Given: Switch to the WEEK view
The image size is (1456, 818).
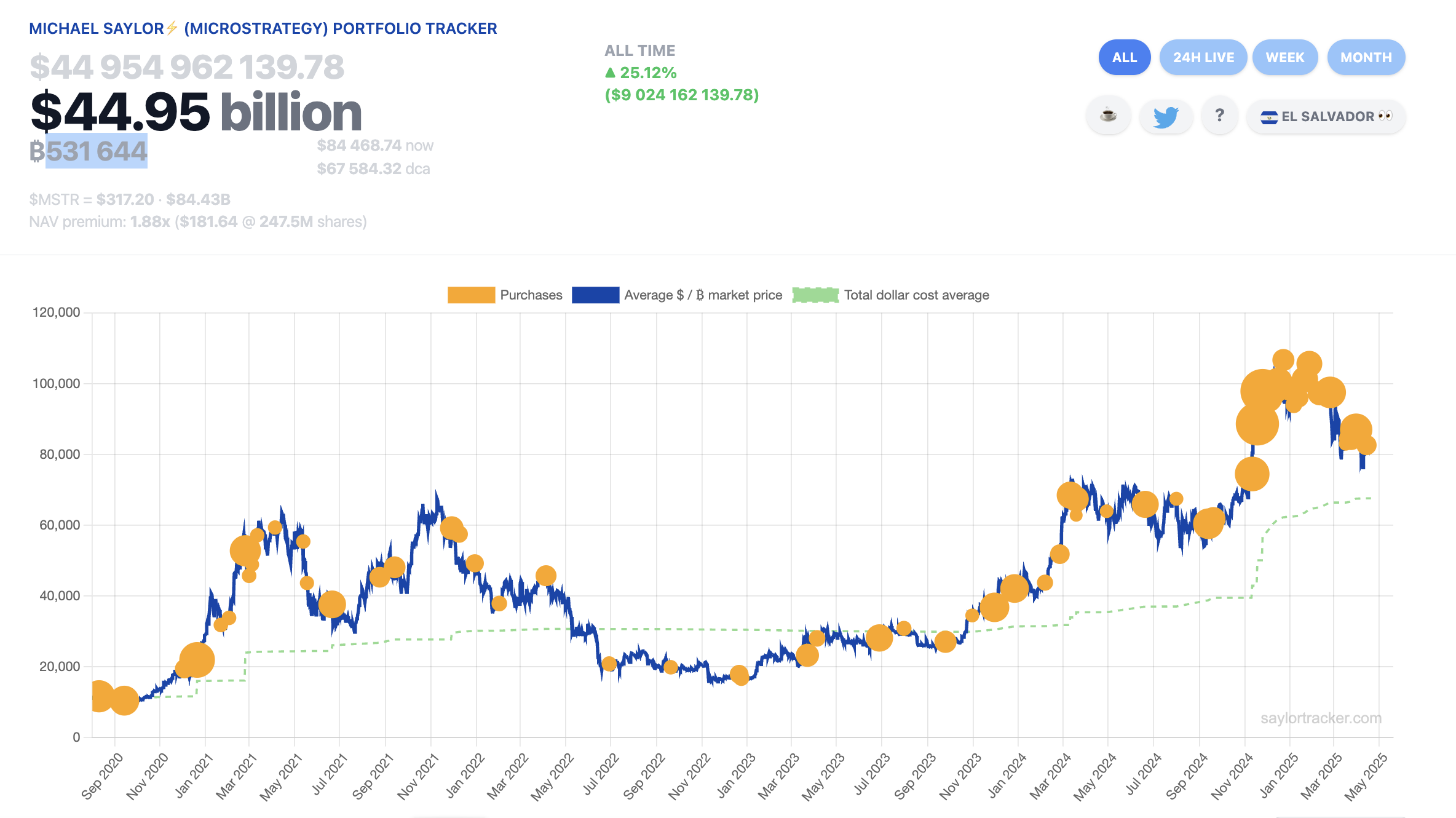Looking at the screenshot, I should pyautogui.click(x=1284, y=57).
